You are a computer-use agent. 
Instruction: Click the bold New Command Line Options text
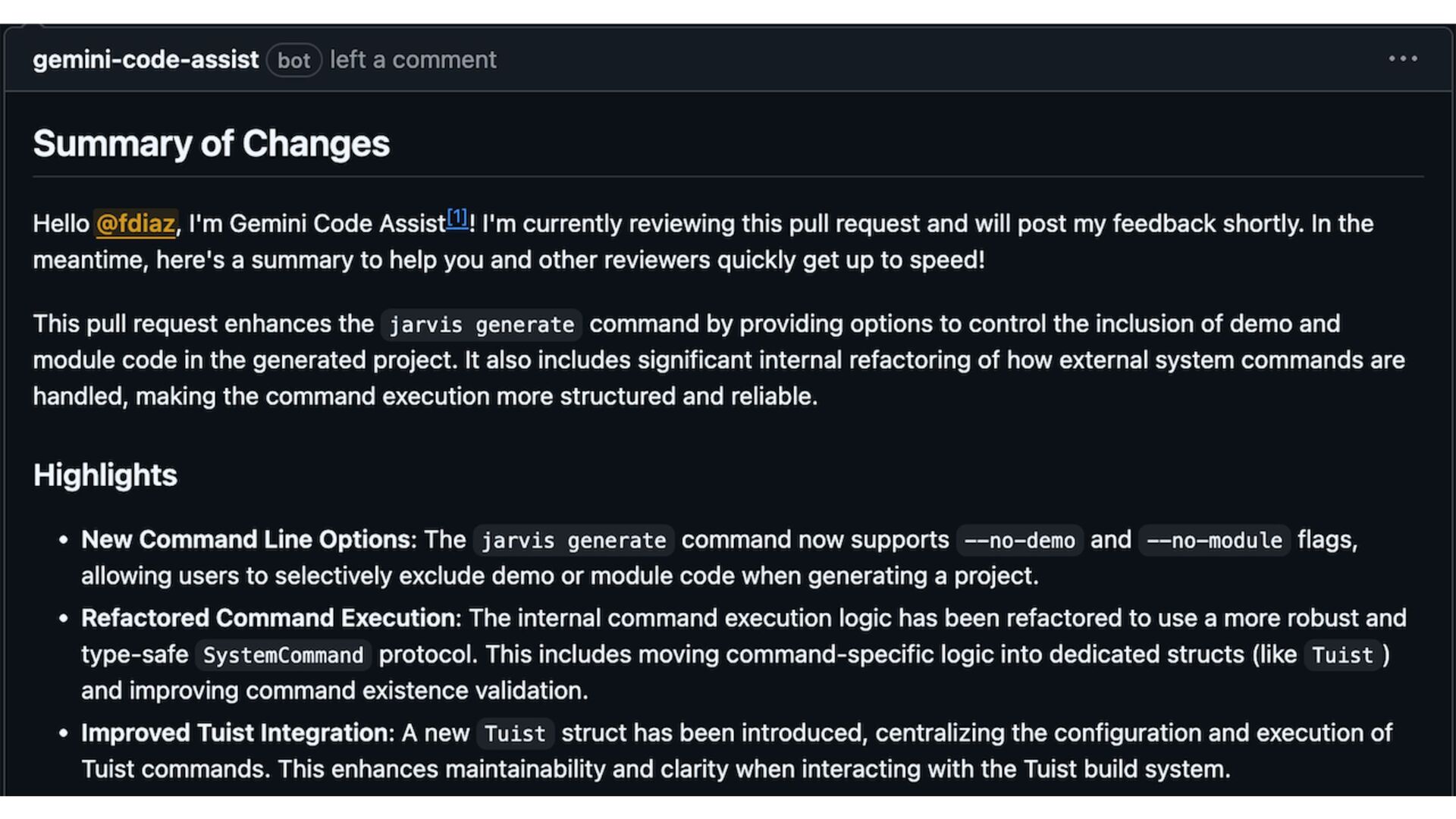(246, 540)
